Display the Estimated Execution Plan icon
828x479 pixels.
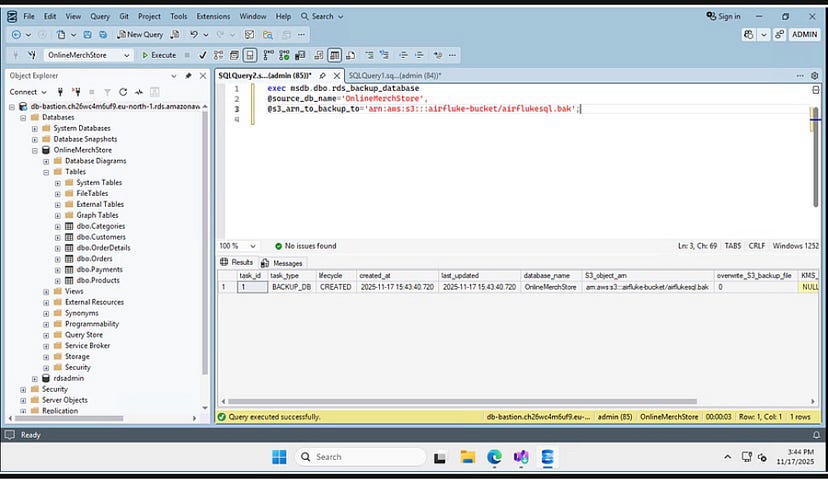click(218, 55)
